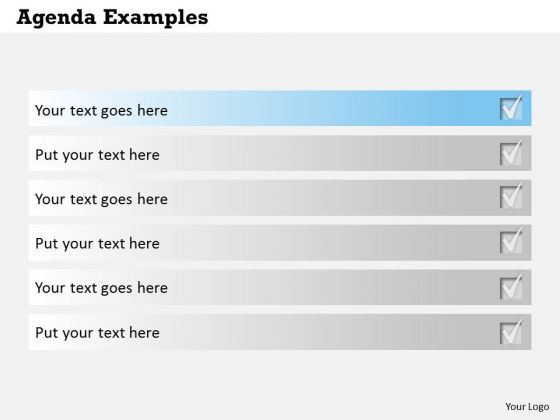This screenshot has width=560, height=420.
Task: Tick the checkbox in the blue highlighted row
Action: tap(511, 107)
